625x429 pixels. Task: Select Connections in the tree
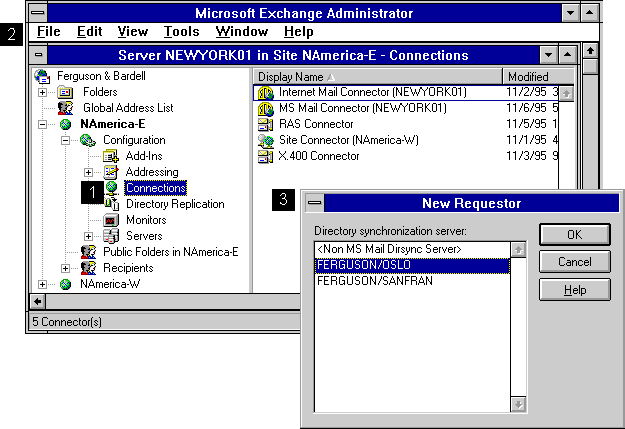156,188
